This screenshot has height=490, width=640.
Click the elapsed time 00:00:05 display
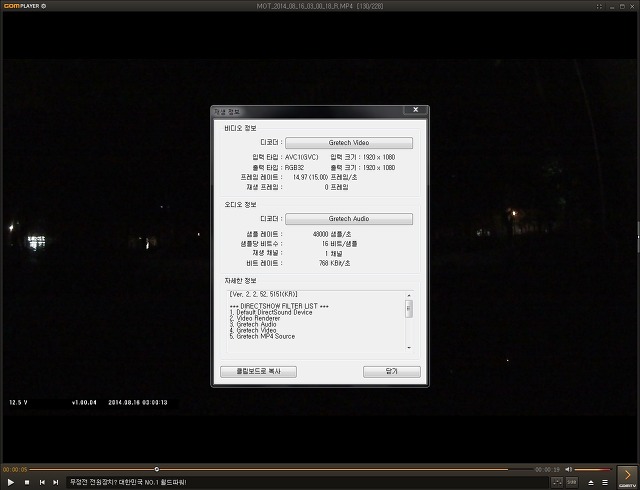coord(15,470)
